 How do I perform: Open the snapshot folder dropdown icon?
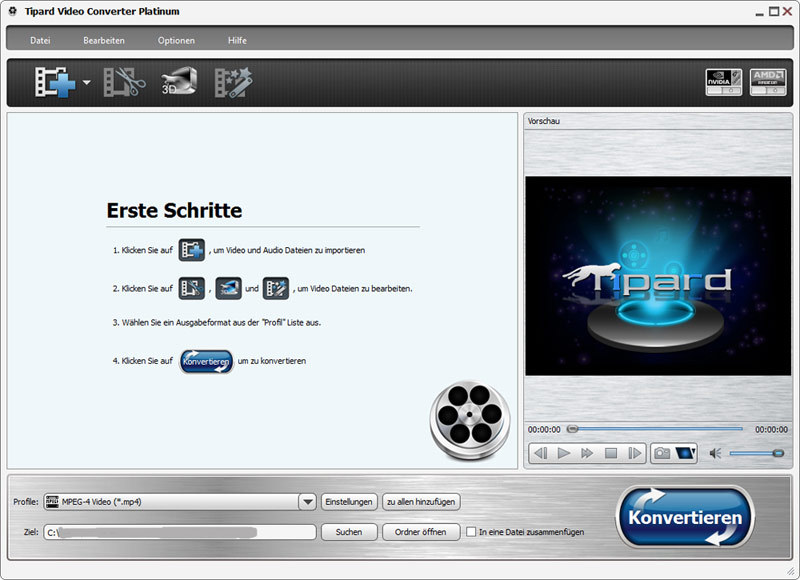(x=685, y=453)
